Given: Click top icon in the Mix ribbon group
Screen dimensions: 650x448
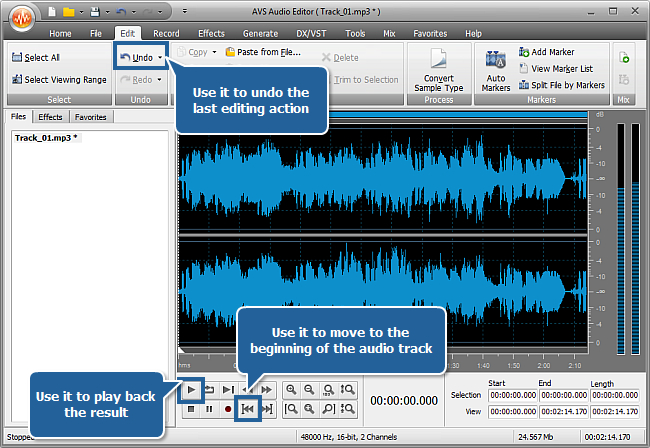Looking at the screenshot, I should click(624, 58).
